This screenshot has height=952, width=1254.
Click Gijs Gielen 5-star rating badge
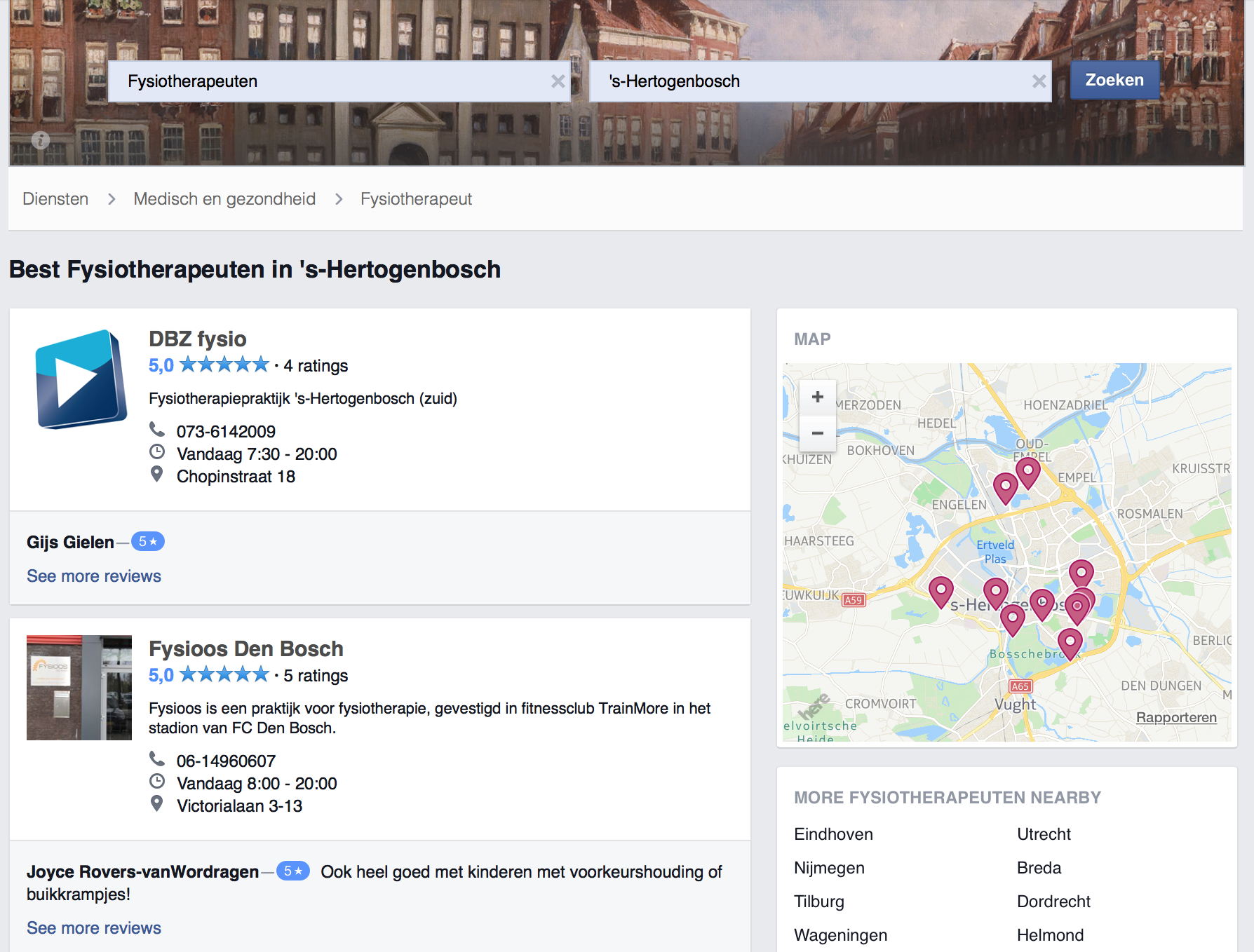pos(148,541)
